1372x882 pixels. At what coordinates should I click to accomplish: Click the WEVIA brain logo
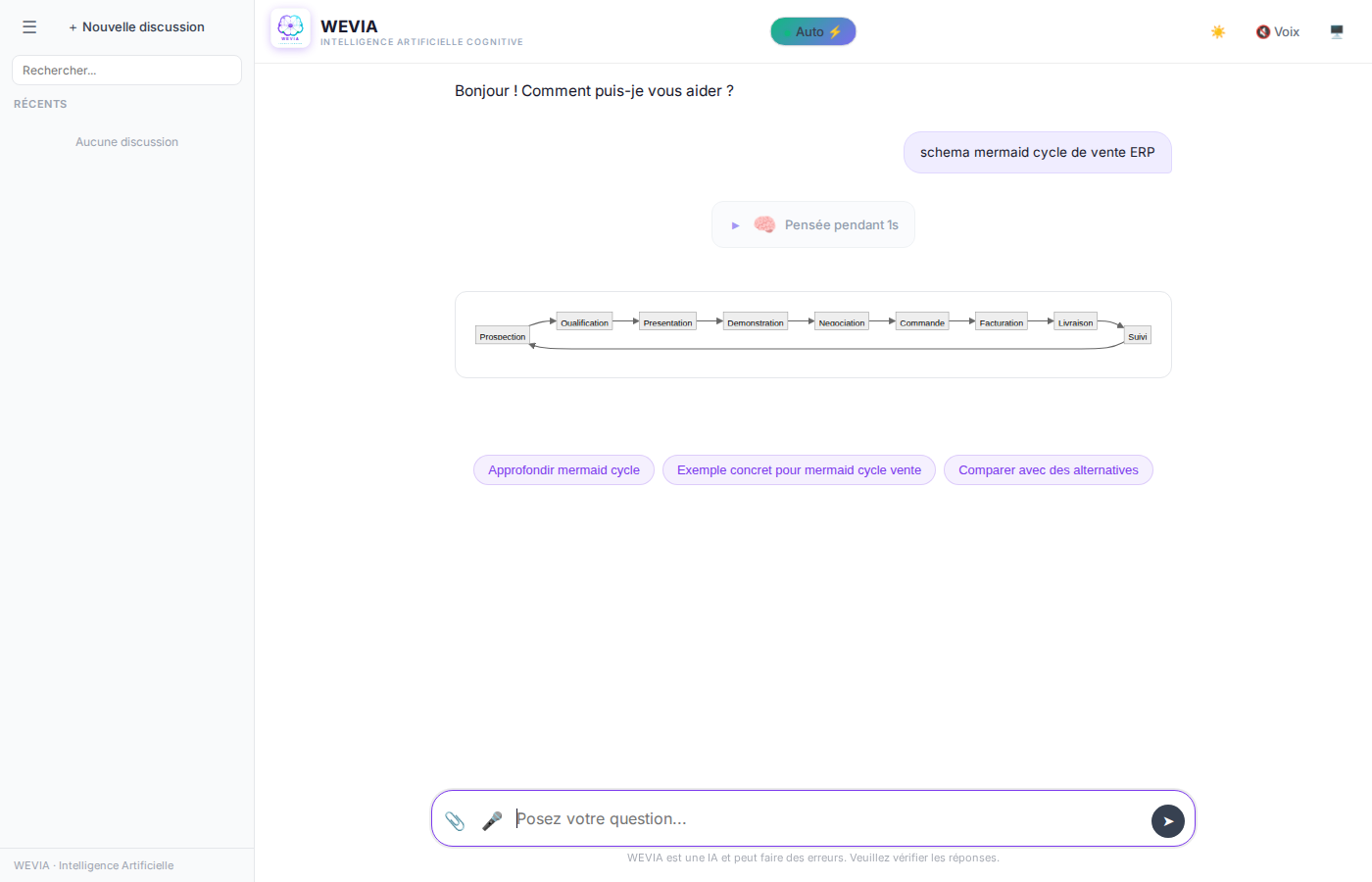(x=290, y=28)
